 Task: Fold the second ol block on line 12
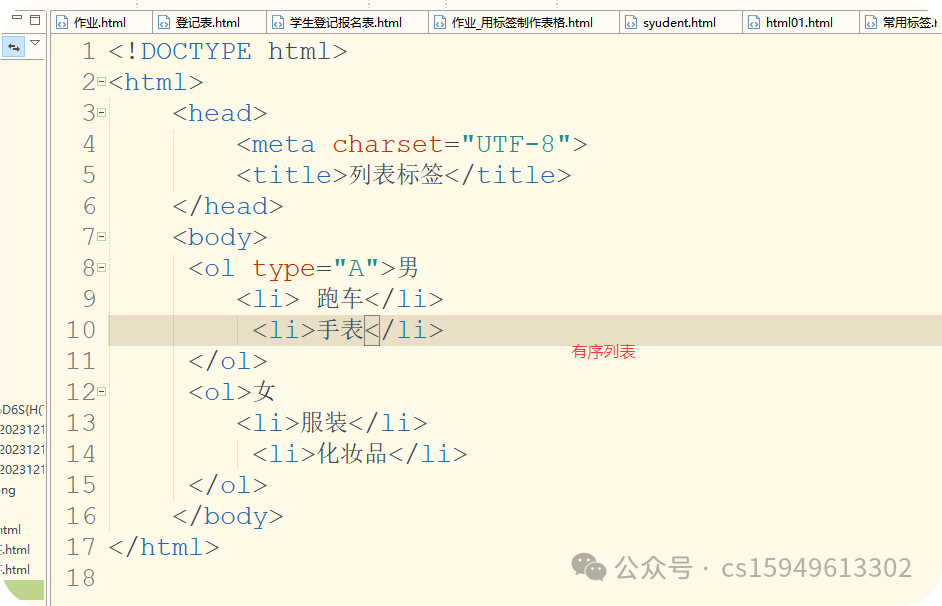[102, 392]
